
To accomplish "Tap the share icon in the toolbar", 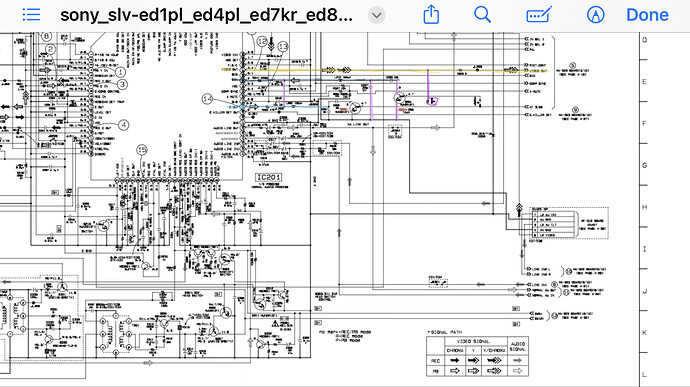I will tap(431, 15).
